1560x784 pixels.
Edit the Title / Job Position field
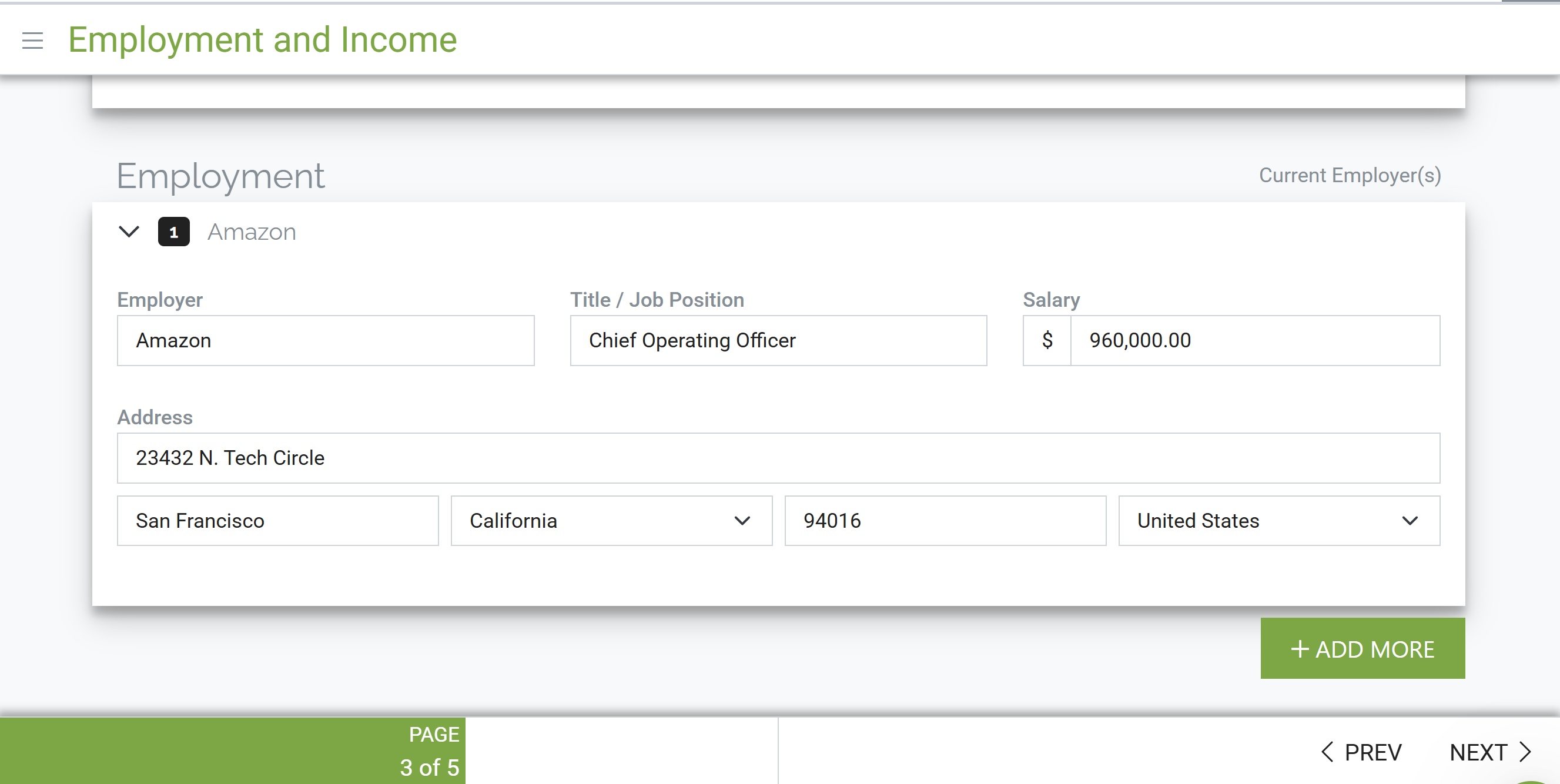click(778, 341)
